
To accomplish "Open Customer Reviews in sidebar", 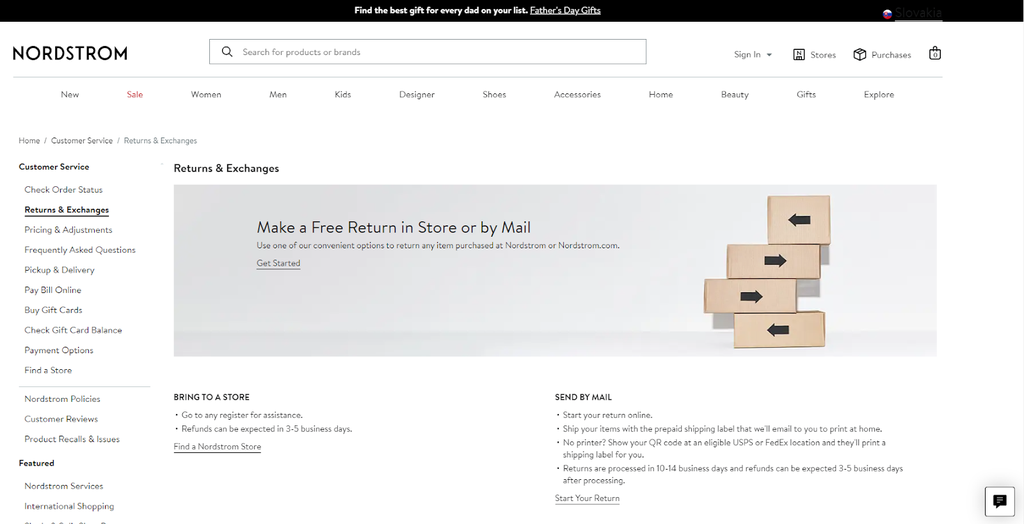I will (x=61, y=419).
